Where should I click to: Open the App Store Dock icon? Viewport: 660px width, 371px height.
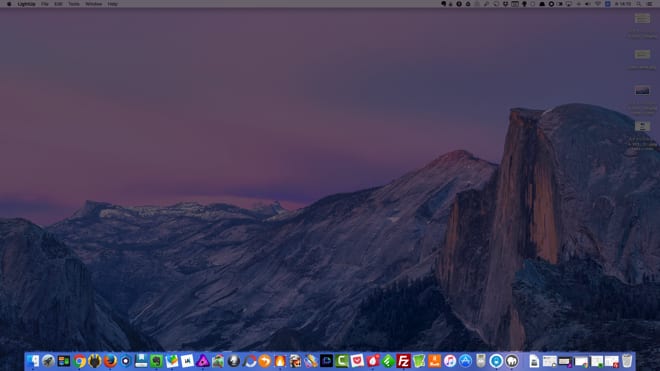tap(466, 361)
